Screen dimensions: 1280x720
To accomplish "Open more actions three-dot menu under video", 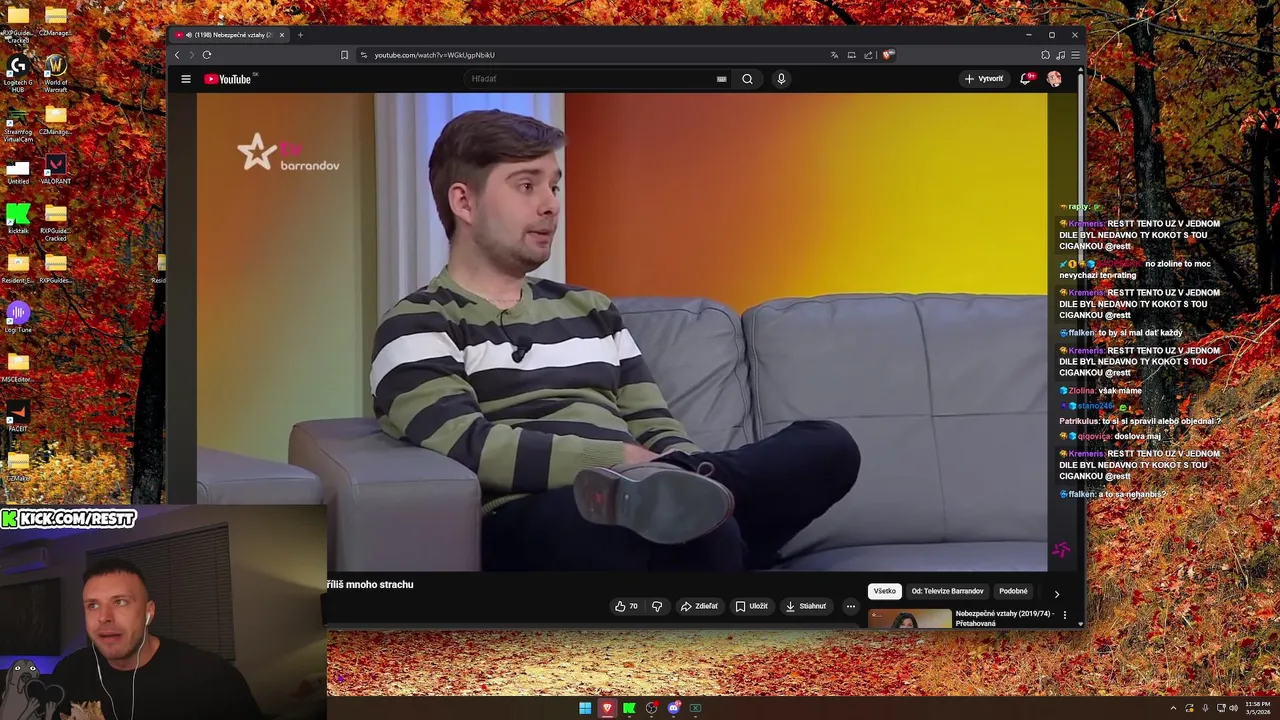I will pos(851,606).
